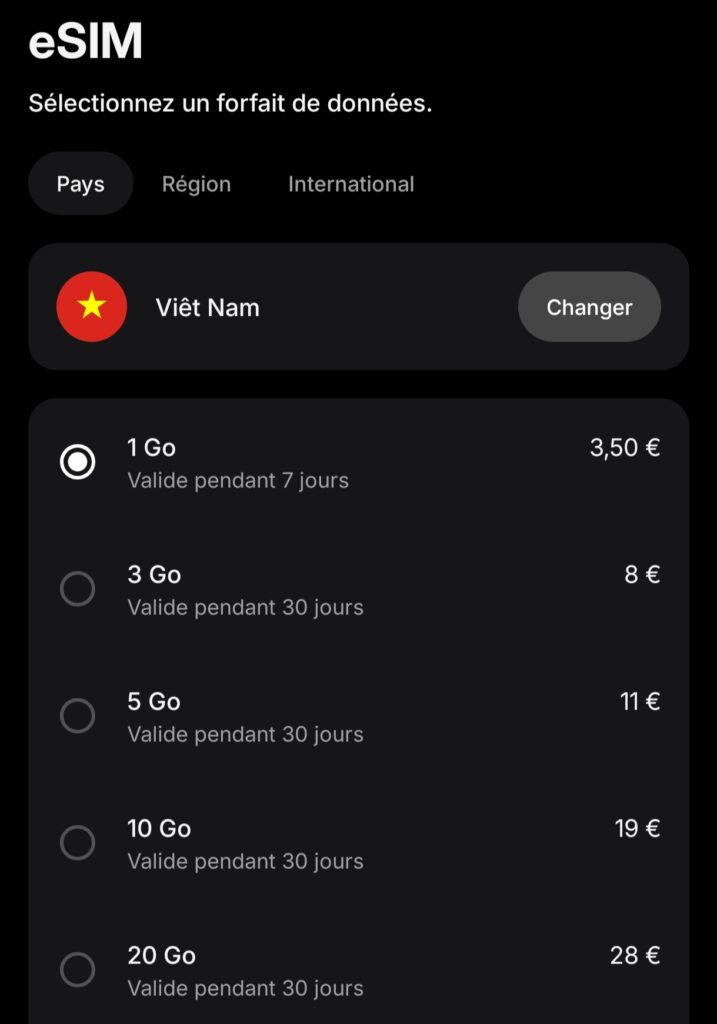Select the 5 Go plan radio button
The image size is (717, 1024).
[x=78, y=716]
